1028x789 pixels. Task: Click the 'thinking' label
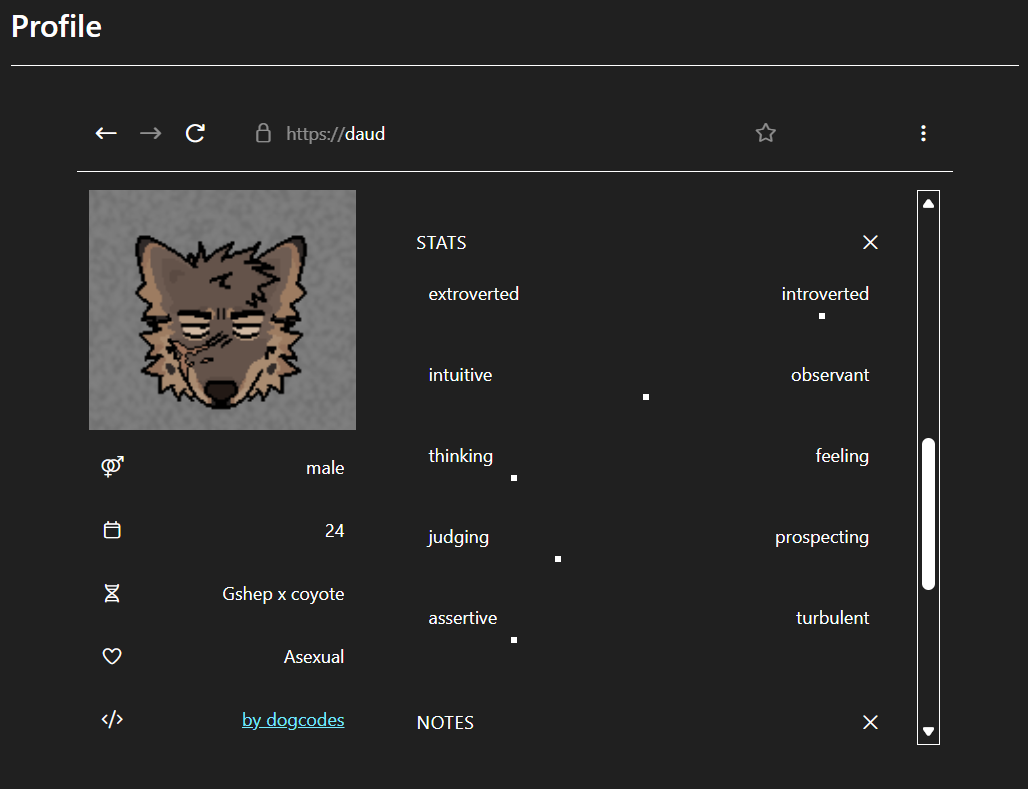(461, 456)
